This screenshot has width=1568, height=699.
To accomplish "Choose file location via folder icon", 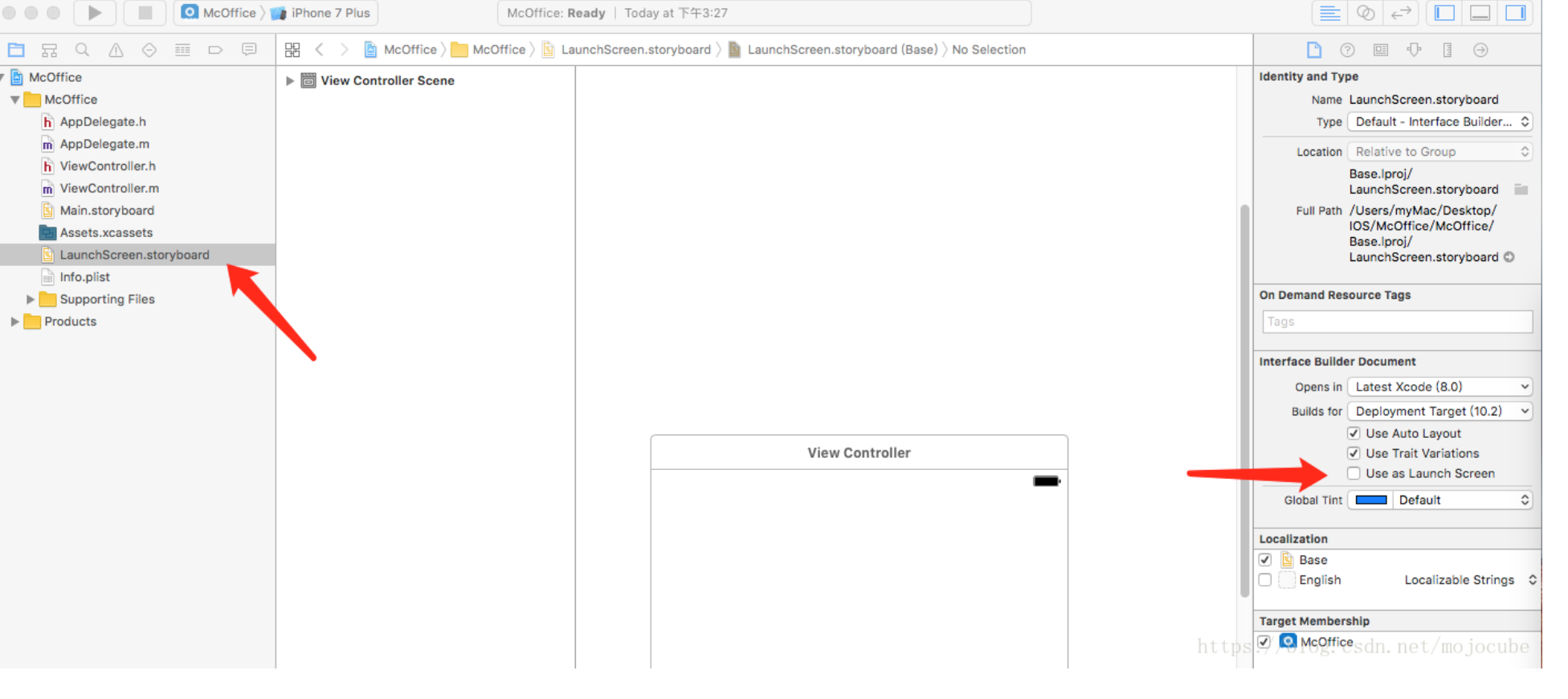I will 1521,190.
